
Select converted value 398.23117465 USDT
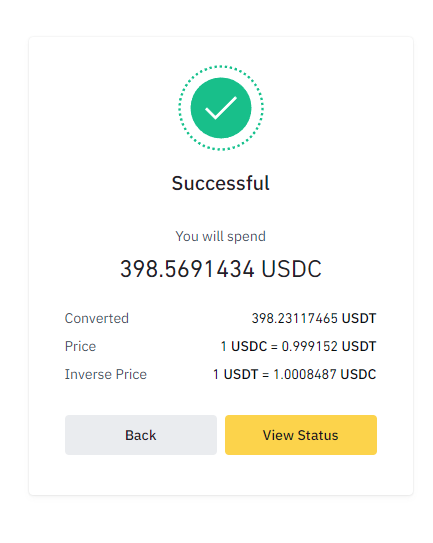(x=314, y=318)
